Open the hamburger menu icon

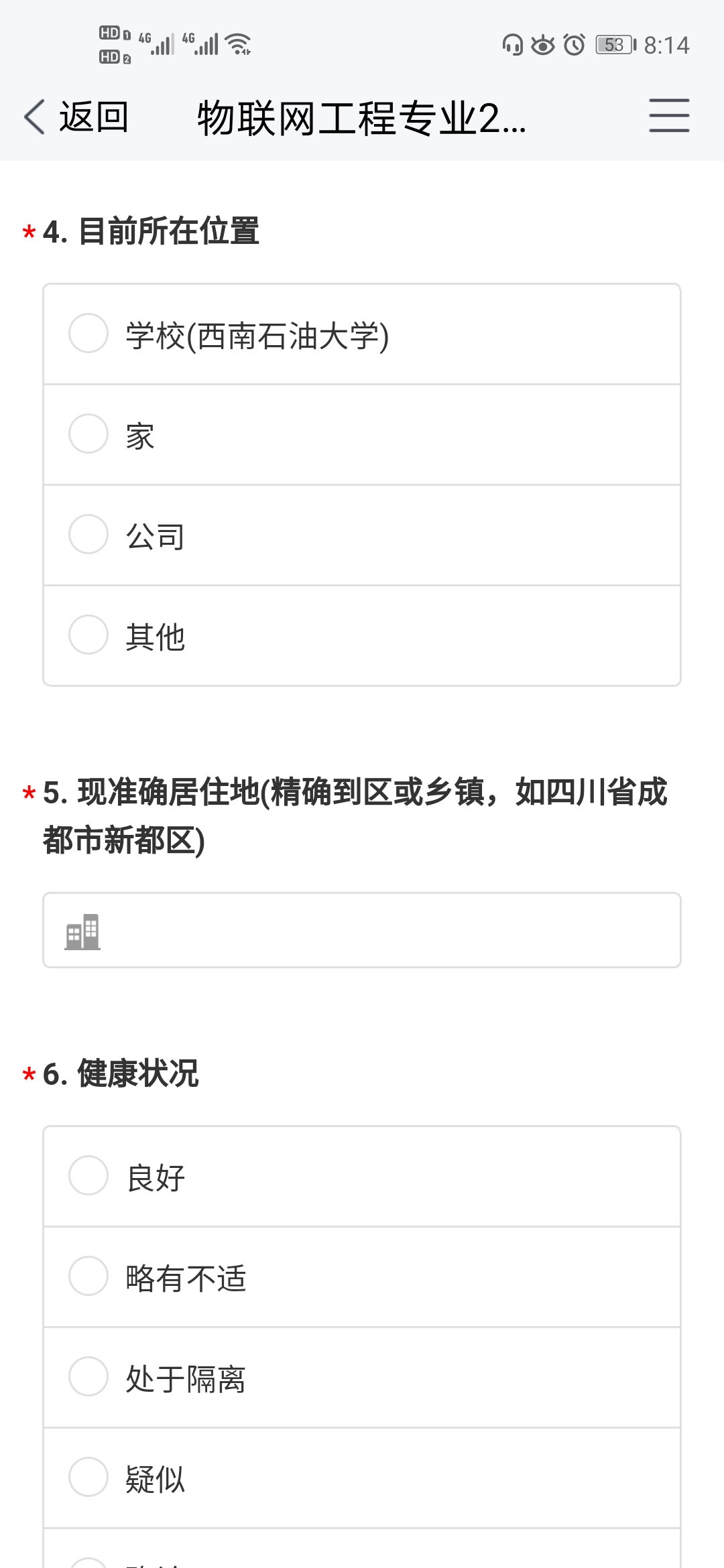(x=668, y=115)
